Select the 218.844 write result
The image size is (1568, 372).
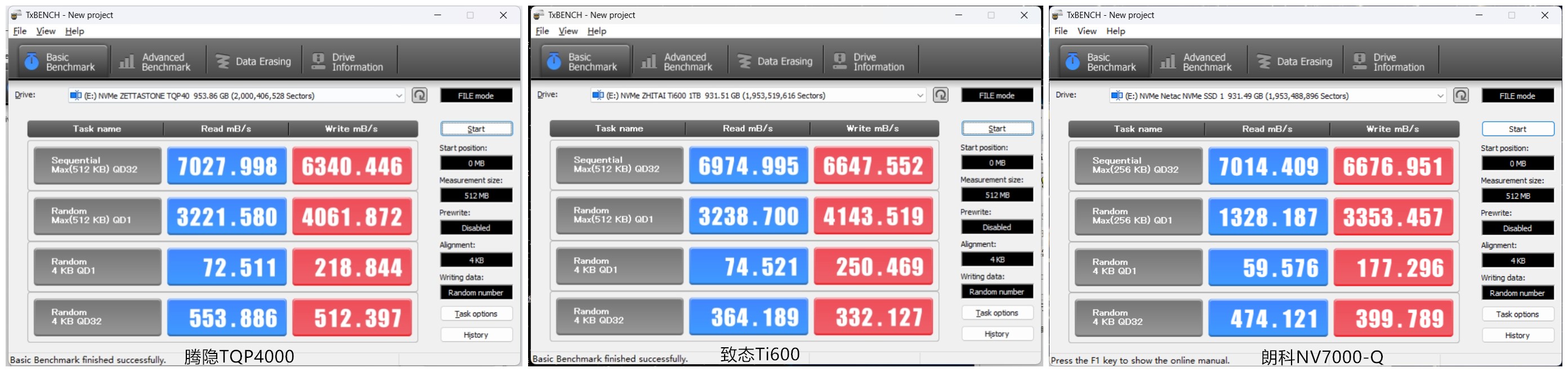click(x=352, y=267)
